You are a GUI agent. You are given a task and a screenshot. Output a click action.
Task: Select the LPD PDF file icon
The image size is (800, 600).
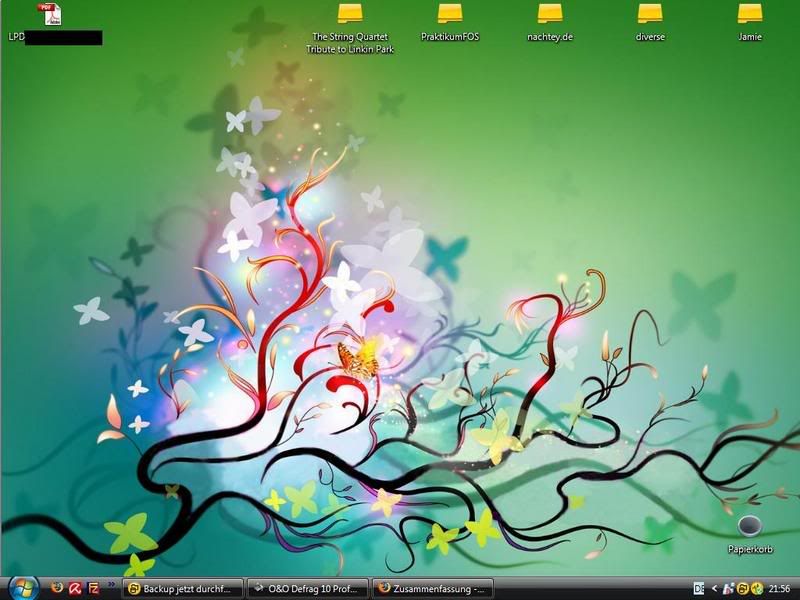click(x=49, y=14)
